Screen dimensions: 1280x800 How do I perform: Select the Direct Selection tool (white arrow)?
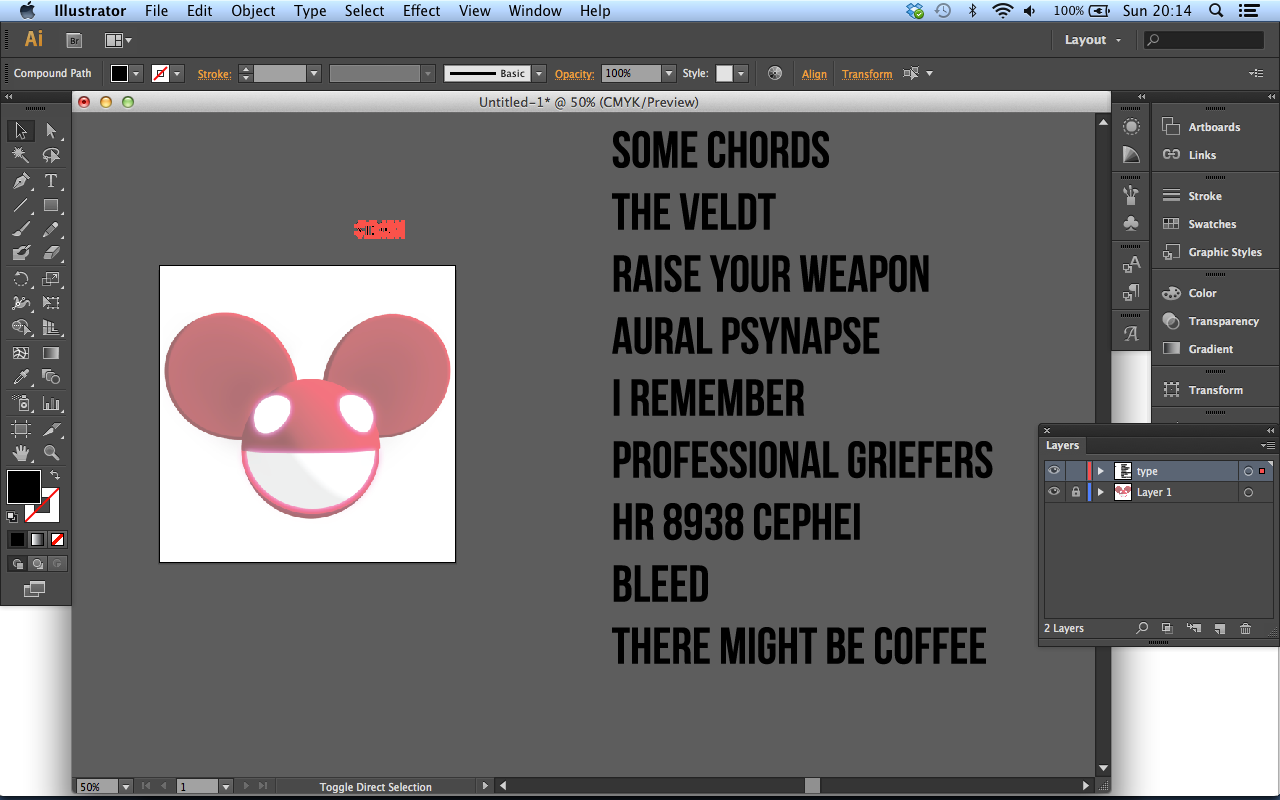coord(51,131)
